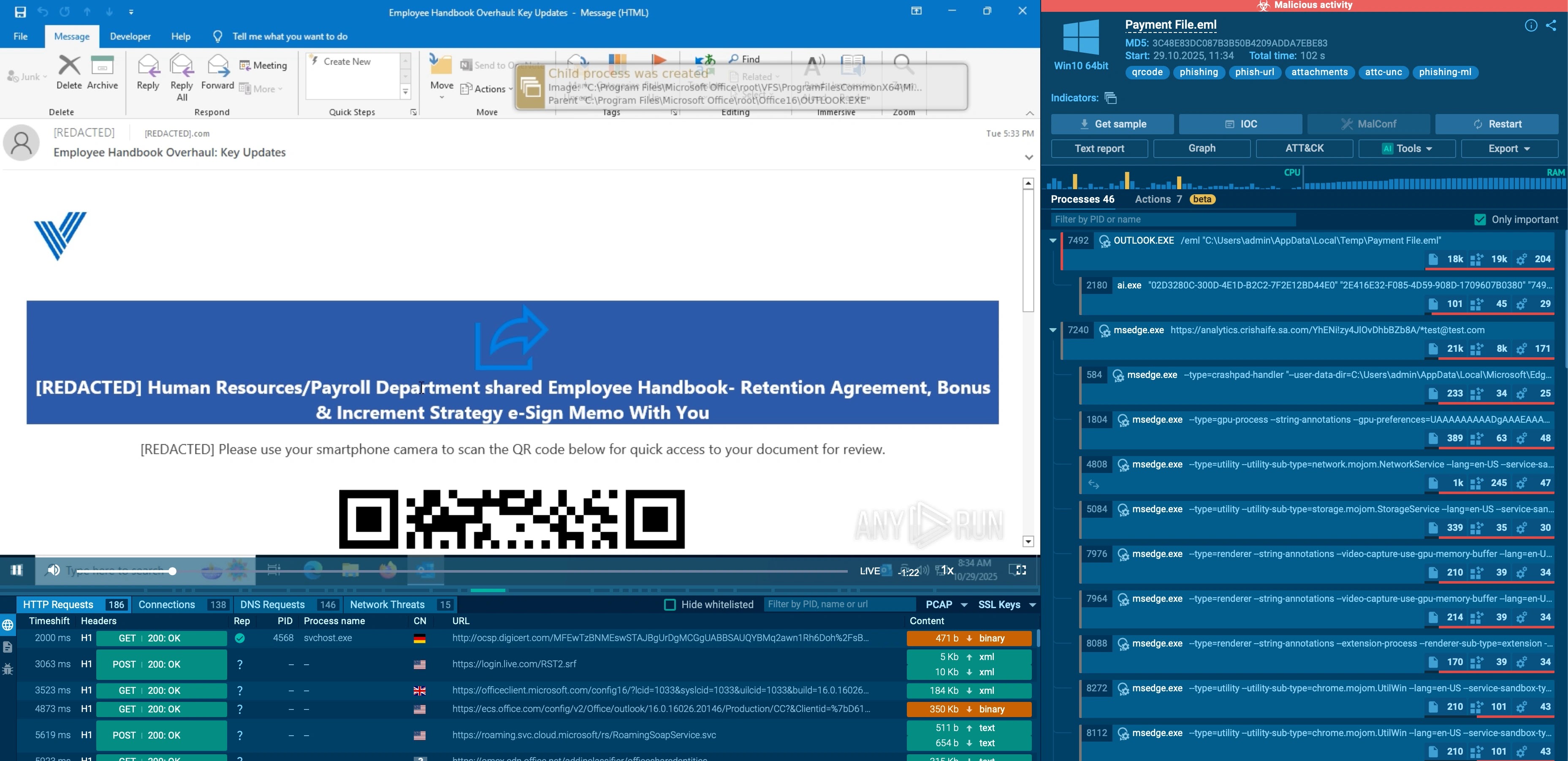Click the Filter by PID or name field
Screen dimensions: 1568x761
click(1173, 219)
